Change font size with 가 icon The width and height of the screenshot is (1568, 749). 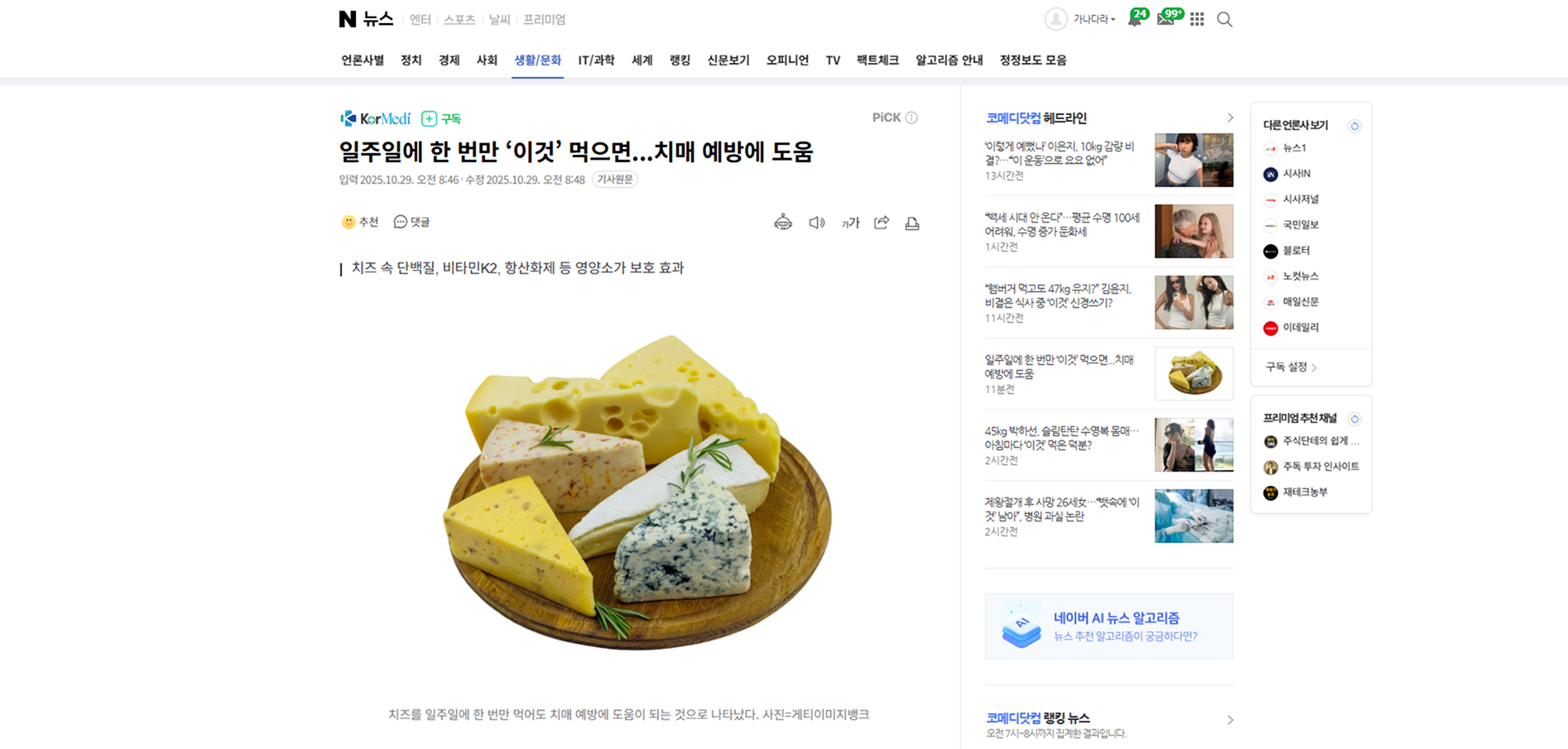(x=850, y=223)
